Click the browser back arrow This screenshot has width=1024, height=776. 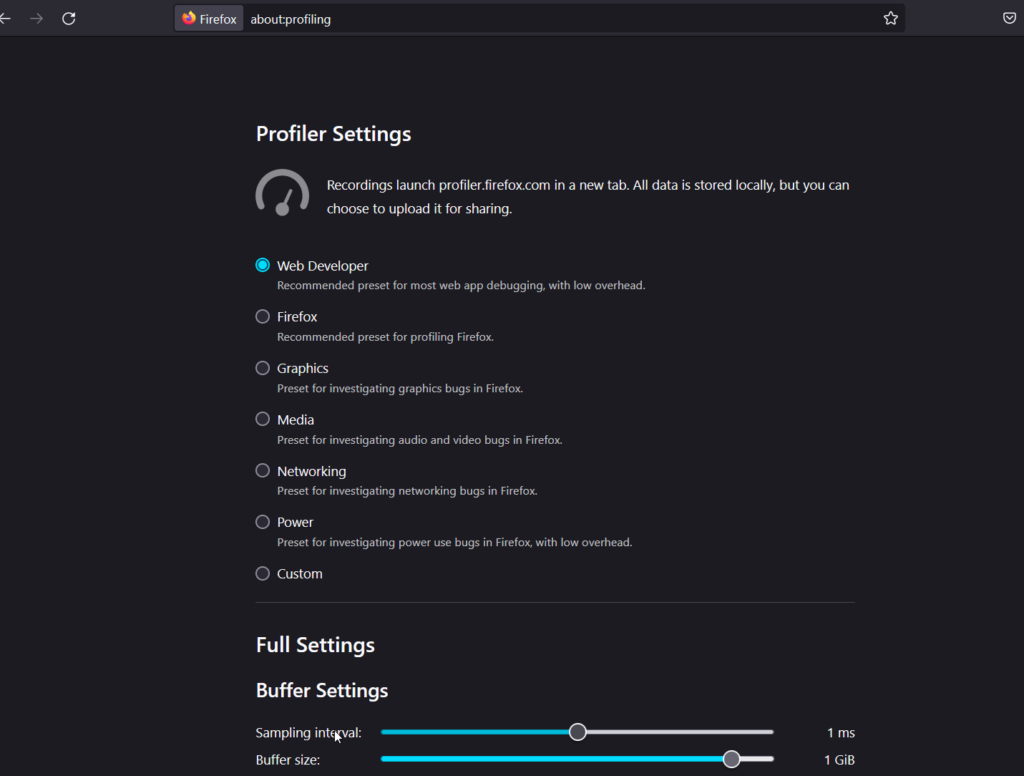[x=5, y=18]
